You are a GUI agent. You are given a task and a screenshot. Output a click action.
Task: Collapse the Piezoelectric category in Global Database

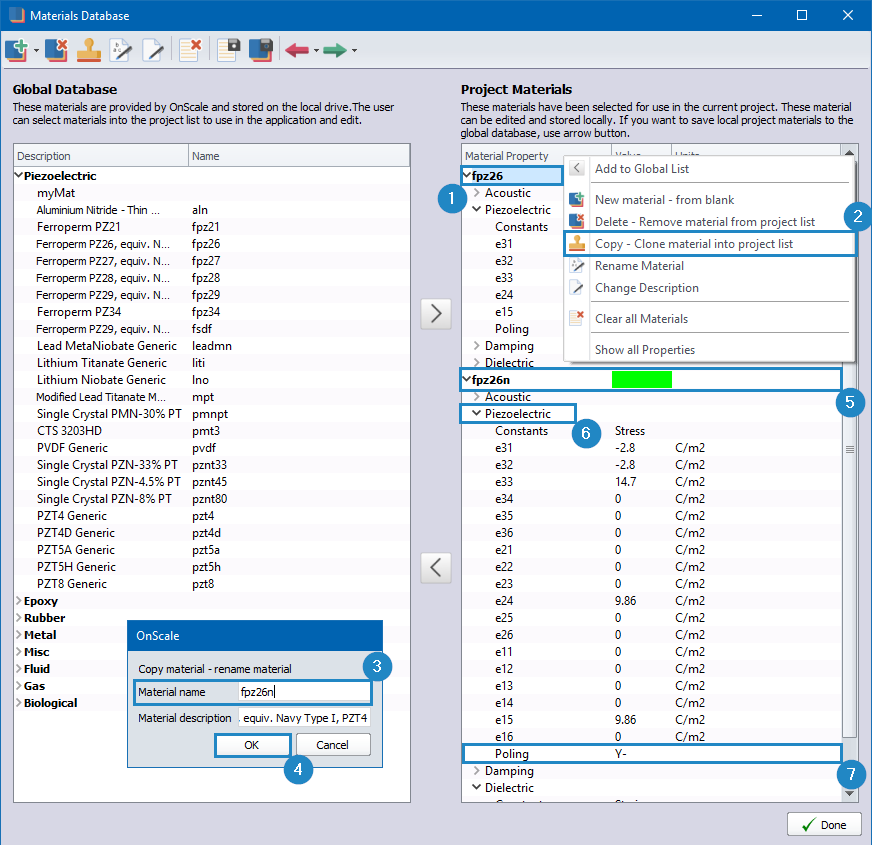[x=18, y=175]
